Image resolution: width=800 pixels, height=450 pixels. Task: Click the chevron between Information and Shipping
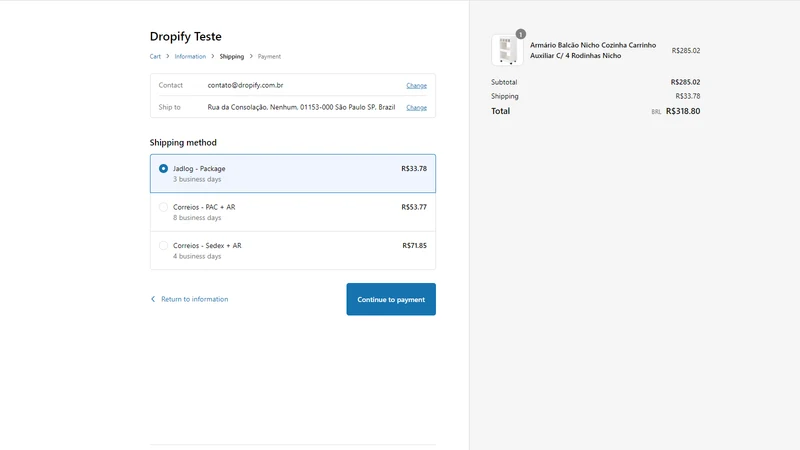(213, 56)
